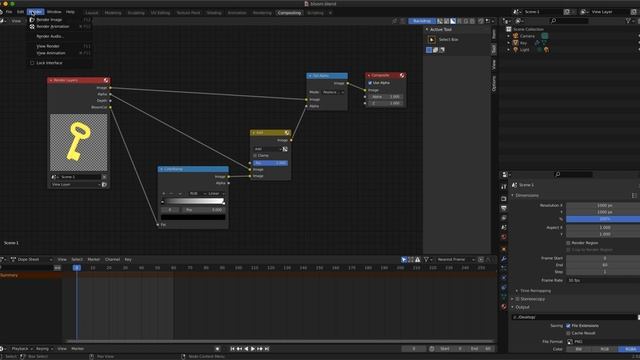Open the Output properties tab icon
Screen dimensions: 640x360
tap(504, 209)
